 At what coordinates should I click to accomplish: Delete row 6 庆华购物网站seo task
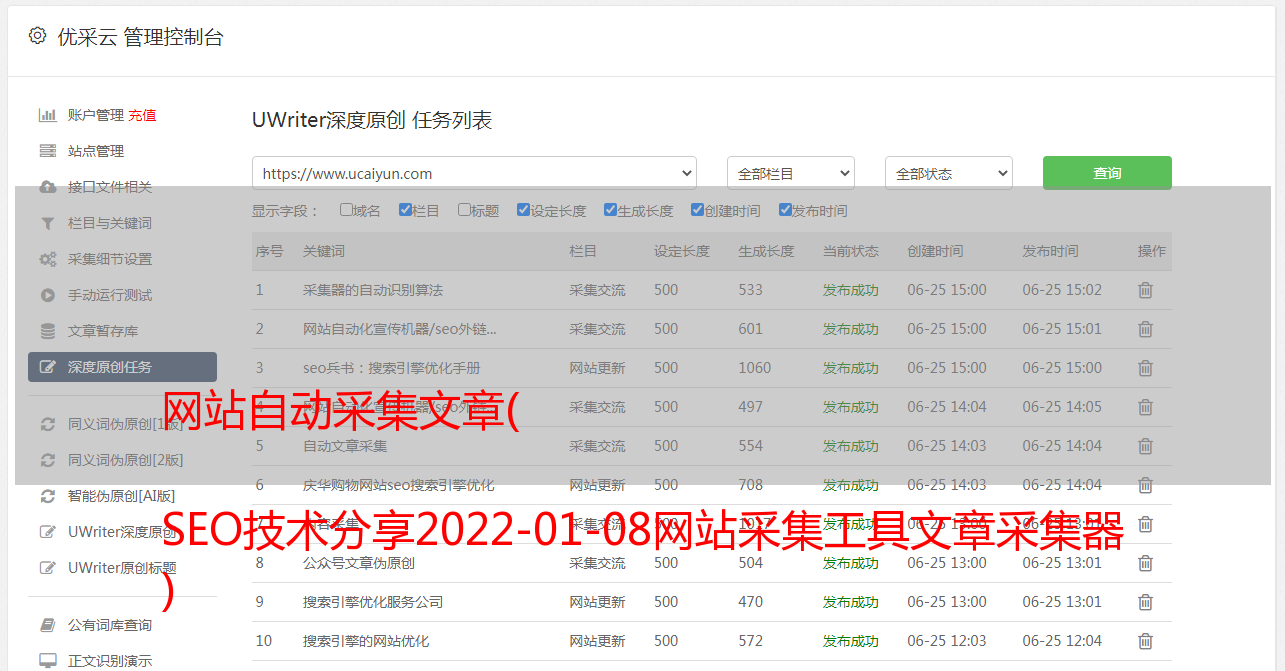point(1146,485)
